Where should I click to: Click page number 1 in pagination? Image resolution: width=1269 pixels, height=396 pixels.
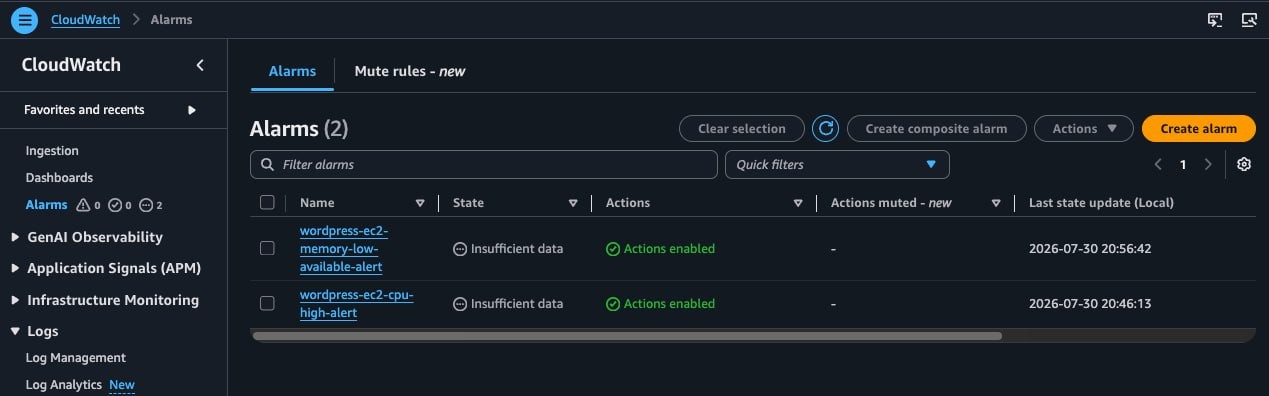[x=1183, y=164]
